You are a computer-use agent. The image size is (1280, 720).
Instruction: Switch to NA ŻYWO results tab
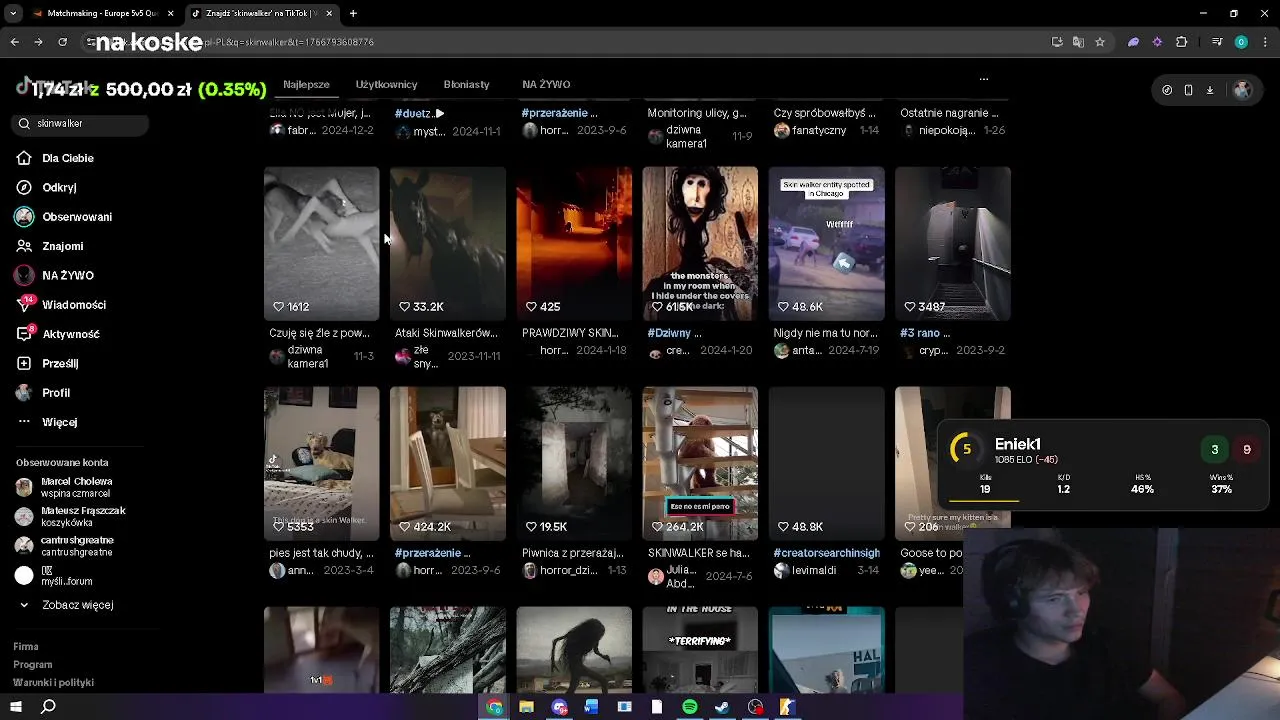point(546,84)
